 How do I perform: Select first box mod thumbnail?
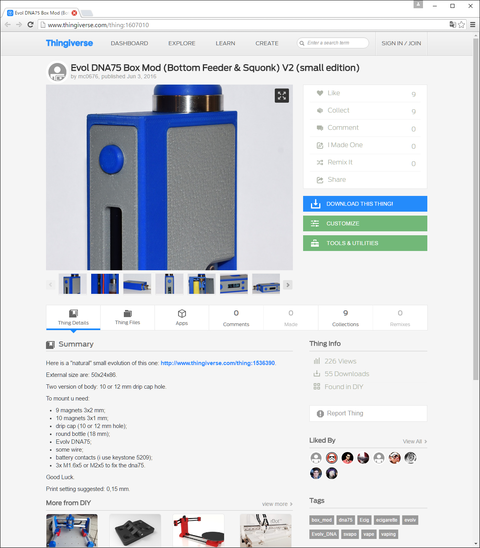72,284
